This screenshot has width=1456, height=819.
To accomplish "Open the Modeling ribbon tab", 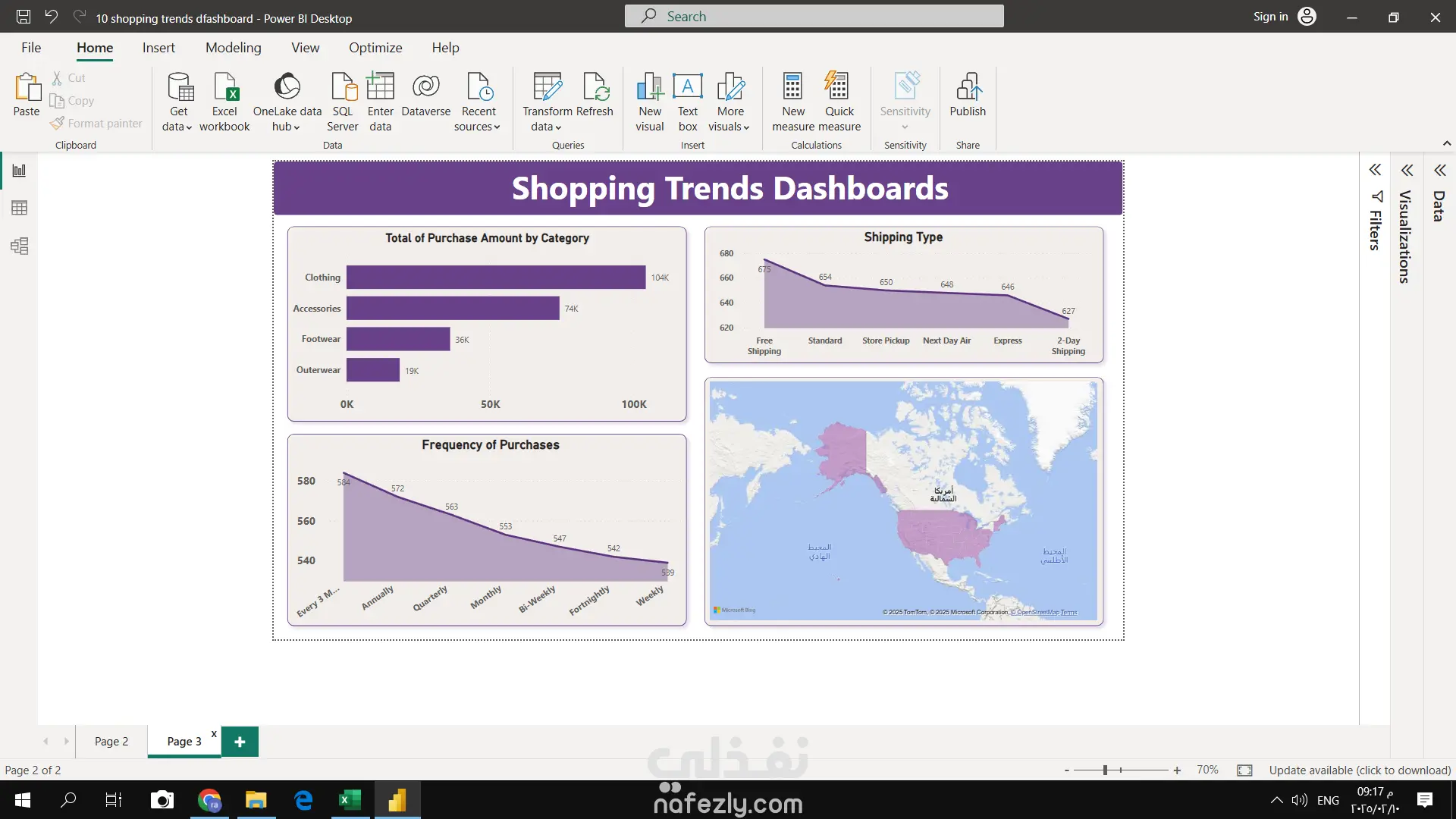I will click(233, 48).
